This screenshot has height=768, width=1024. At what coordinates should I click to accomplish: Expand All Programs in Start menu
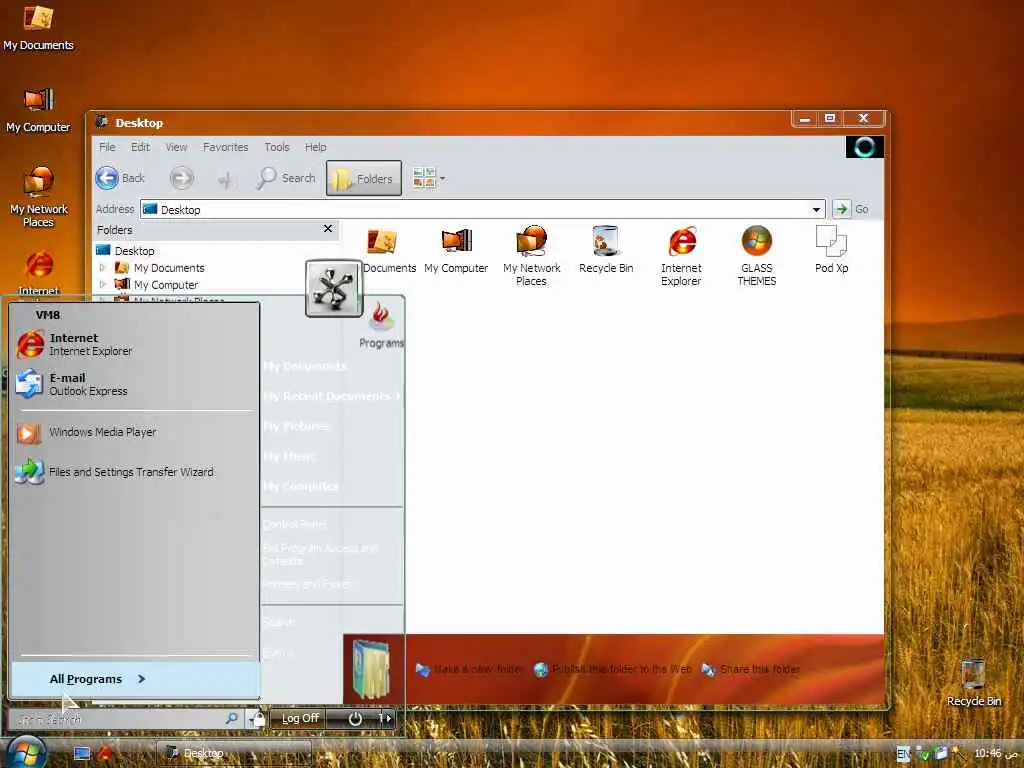click(135, 679)
